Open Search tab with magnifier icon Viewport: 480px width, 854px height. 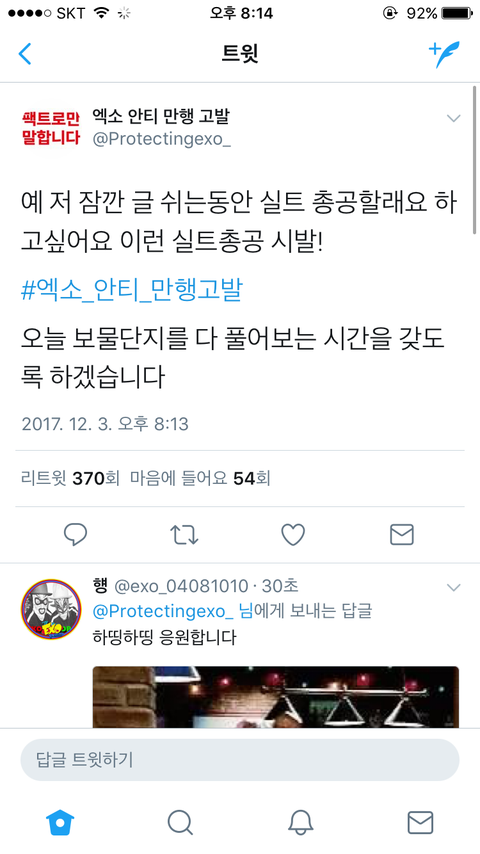click(180, 822)
